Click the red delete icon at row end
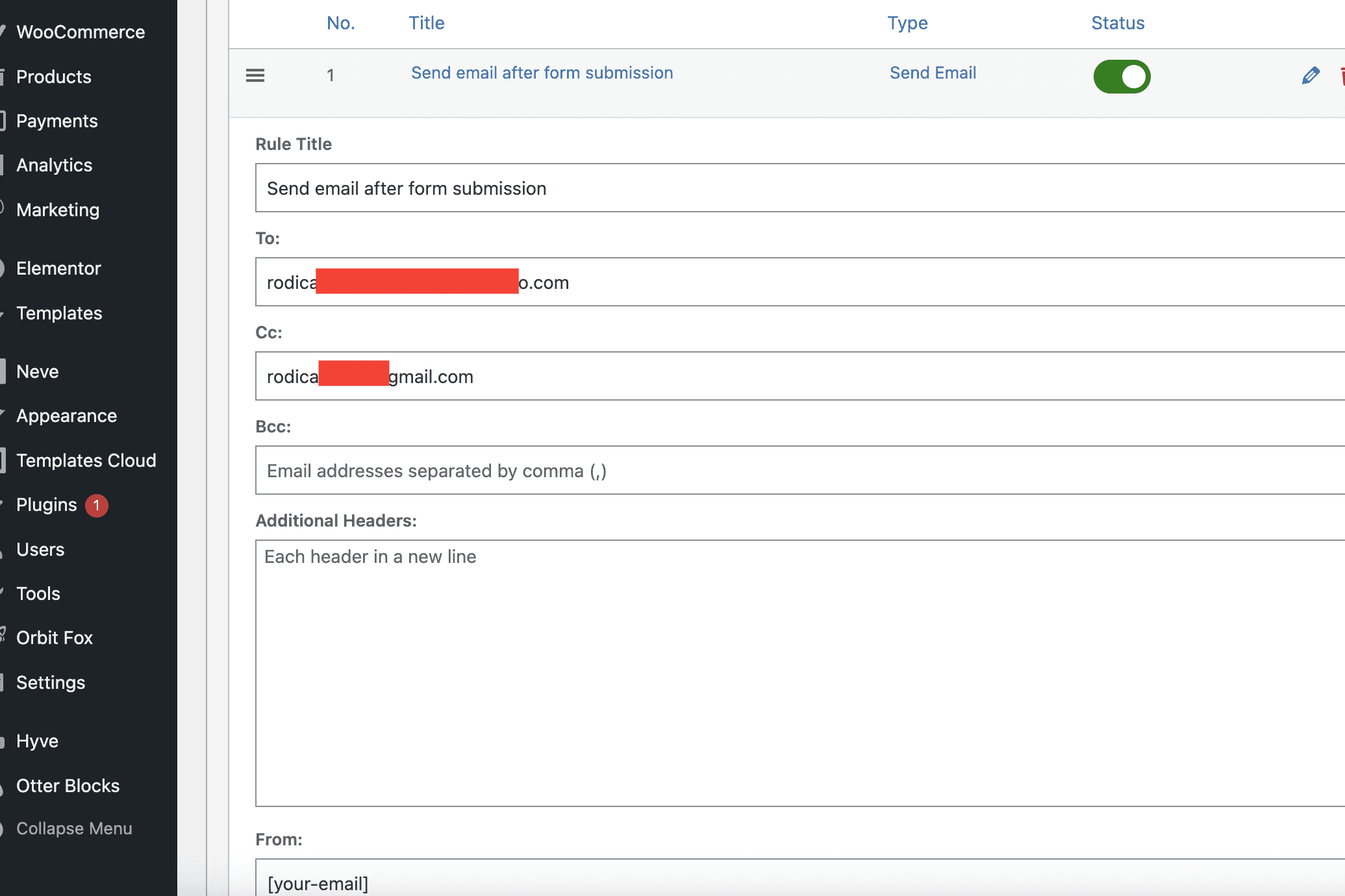This screenshot has height=896, width=1345. [x=1342, y=76]
